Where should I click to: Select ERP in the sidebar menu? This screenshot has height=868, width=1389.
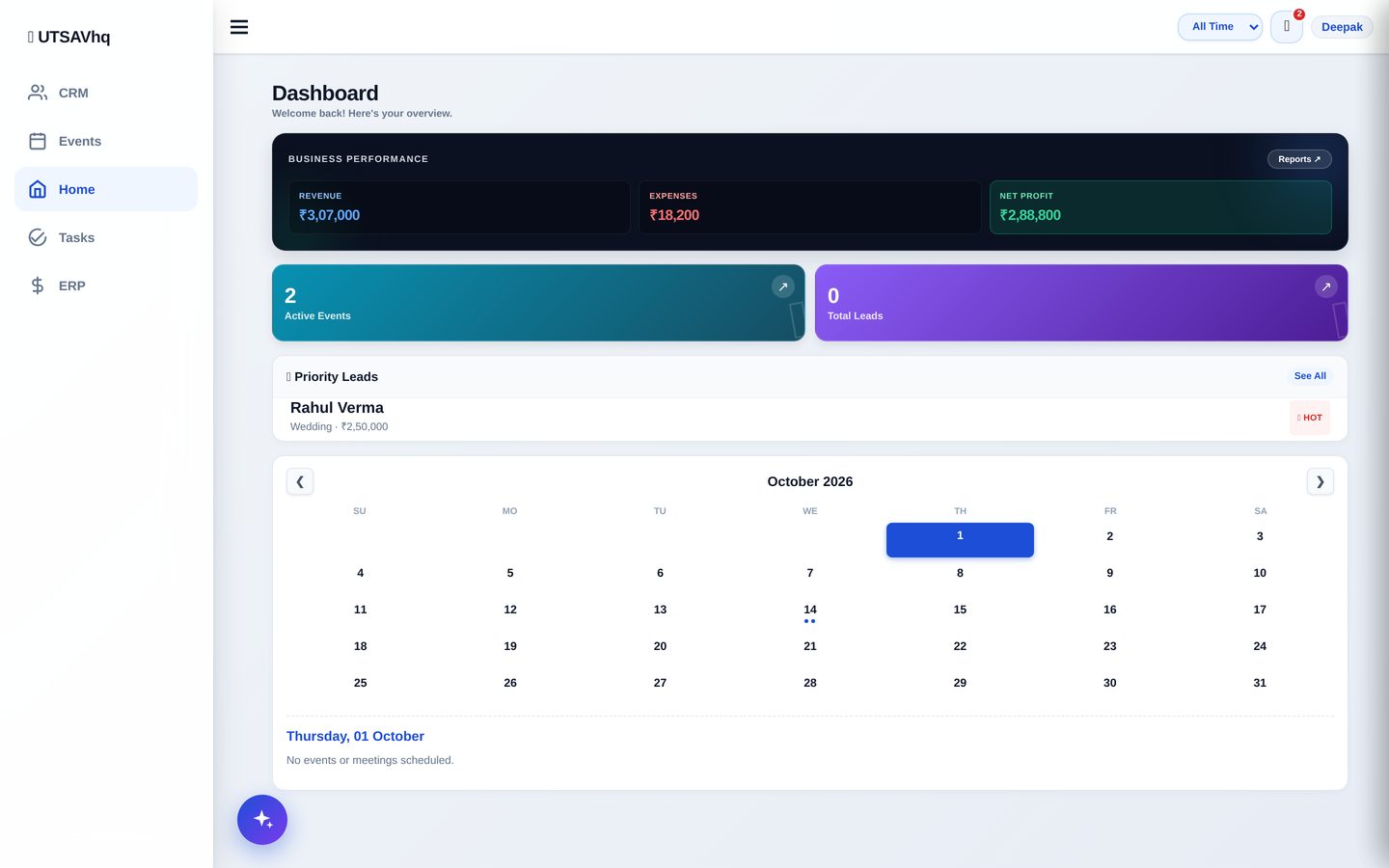pyautogui.click(x=106, y=285)
